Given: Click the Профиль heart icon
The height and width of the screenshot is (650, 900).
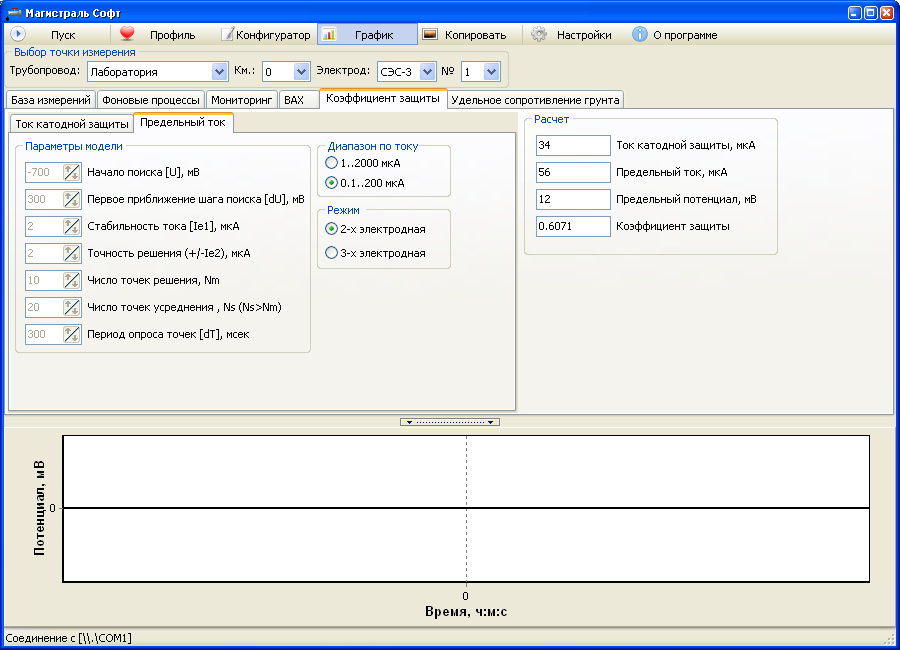Looking at the screenshot, I should tap(127, 34).
